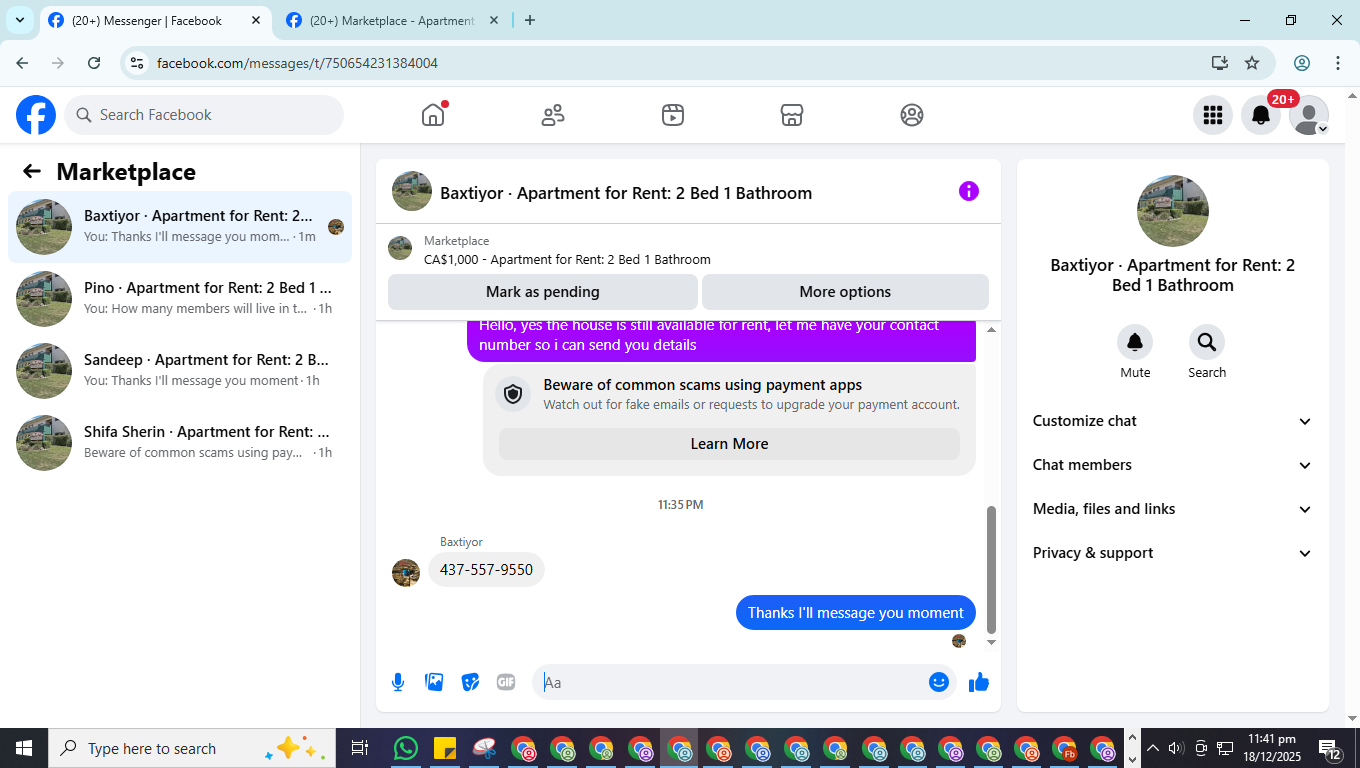Image resolution: width=1360 pixels, height=768 pixels.
Task: Open the Shifa Sherin conversation
Action: tap(180, 443)
